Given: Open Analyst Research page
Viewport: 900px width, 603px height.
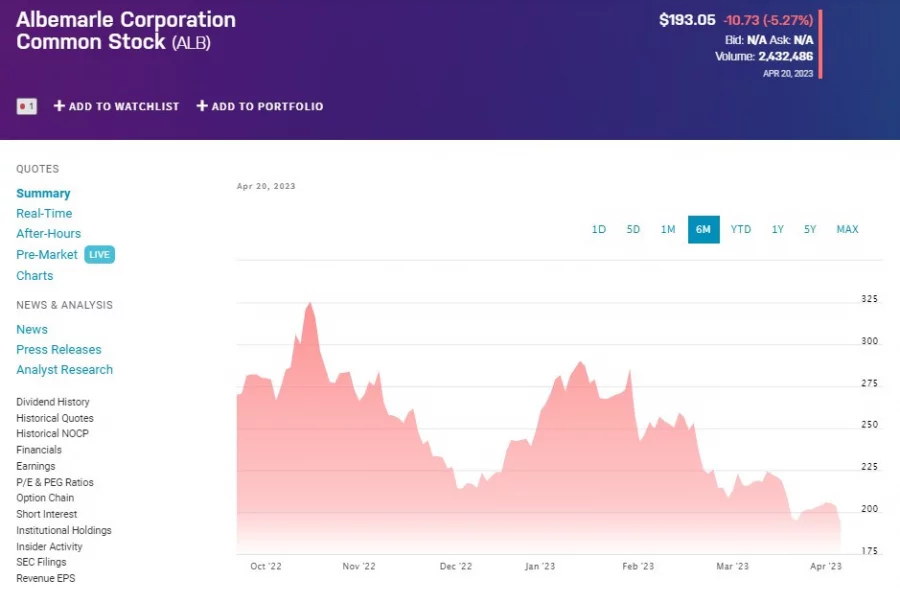Looking at the screenshot, I should (x=64, y=369).
